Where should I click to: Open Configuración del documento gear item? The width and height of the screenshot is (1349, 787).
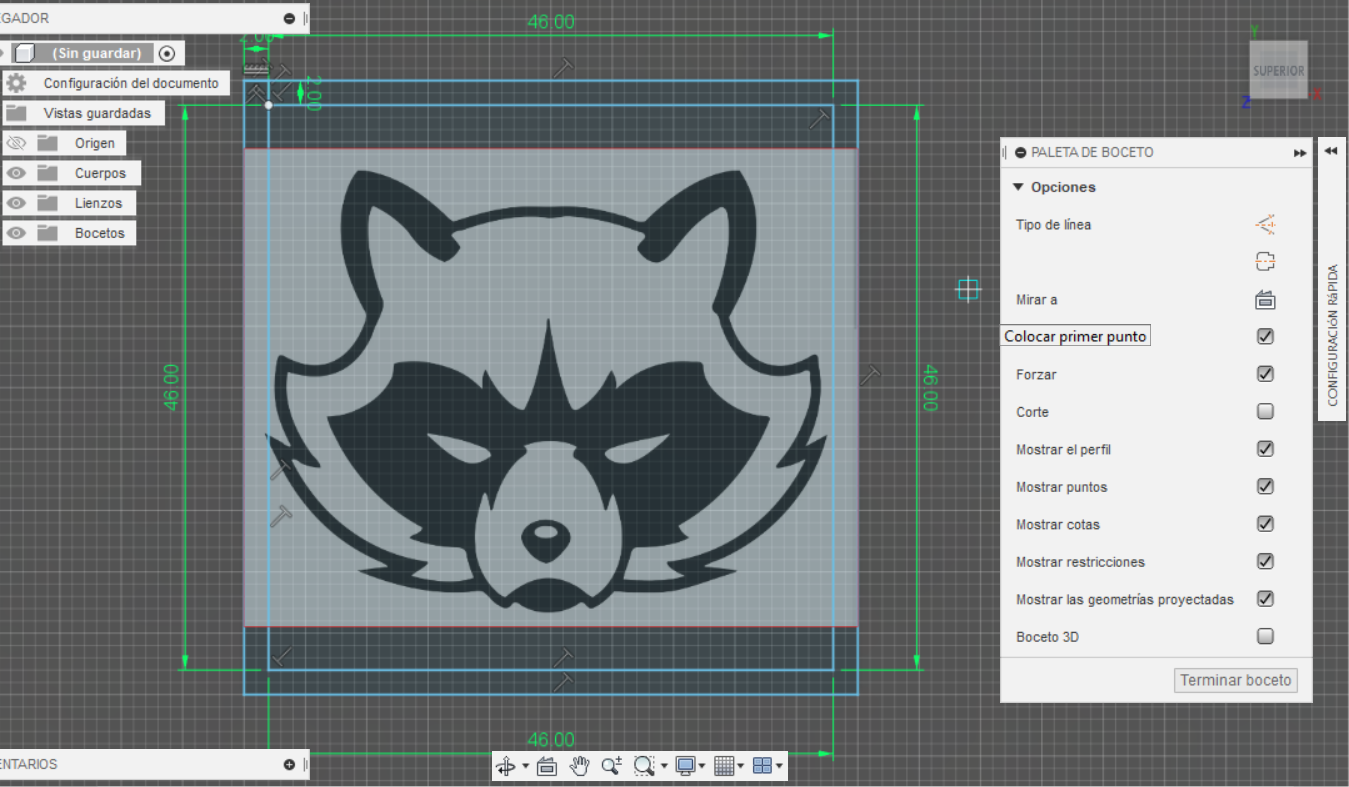click(16, 83)
